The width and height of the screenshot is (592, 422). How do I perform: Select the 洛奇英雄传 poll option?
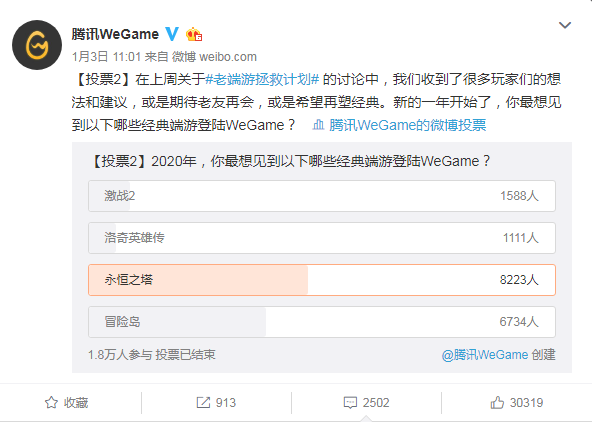[322, 238]
